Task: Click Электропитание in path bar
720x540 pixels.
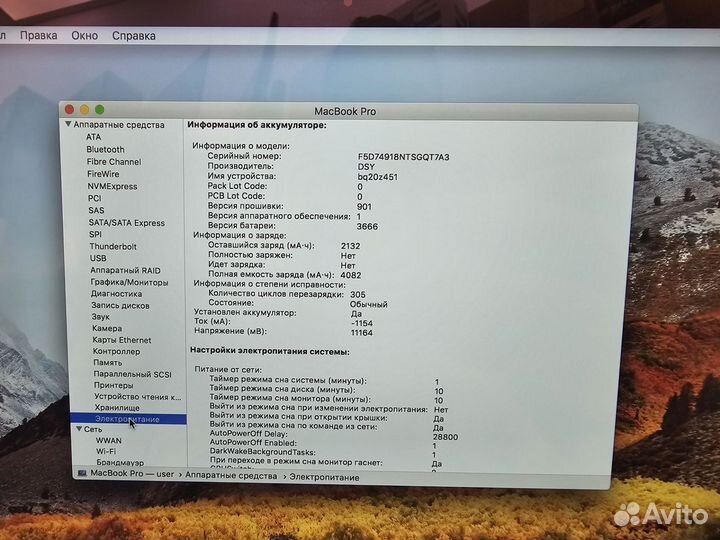Action: [324, 478]
